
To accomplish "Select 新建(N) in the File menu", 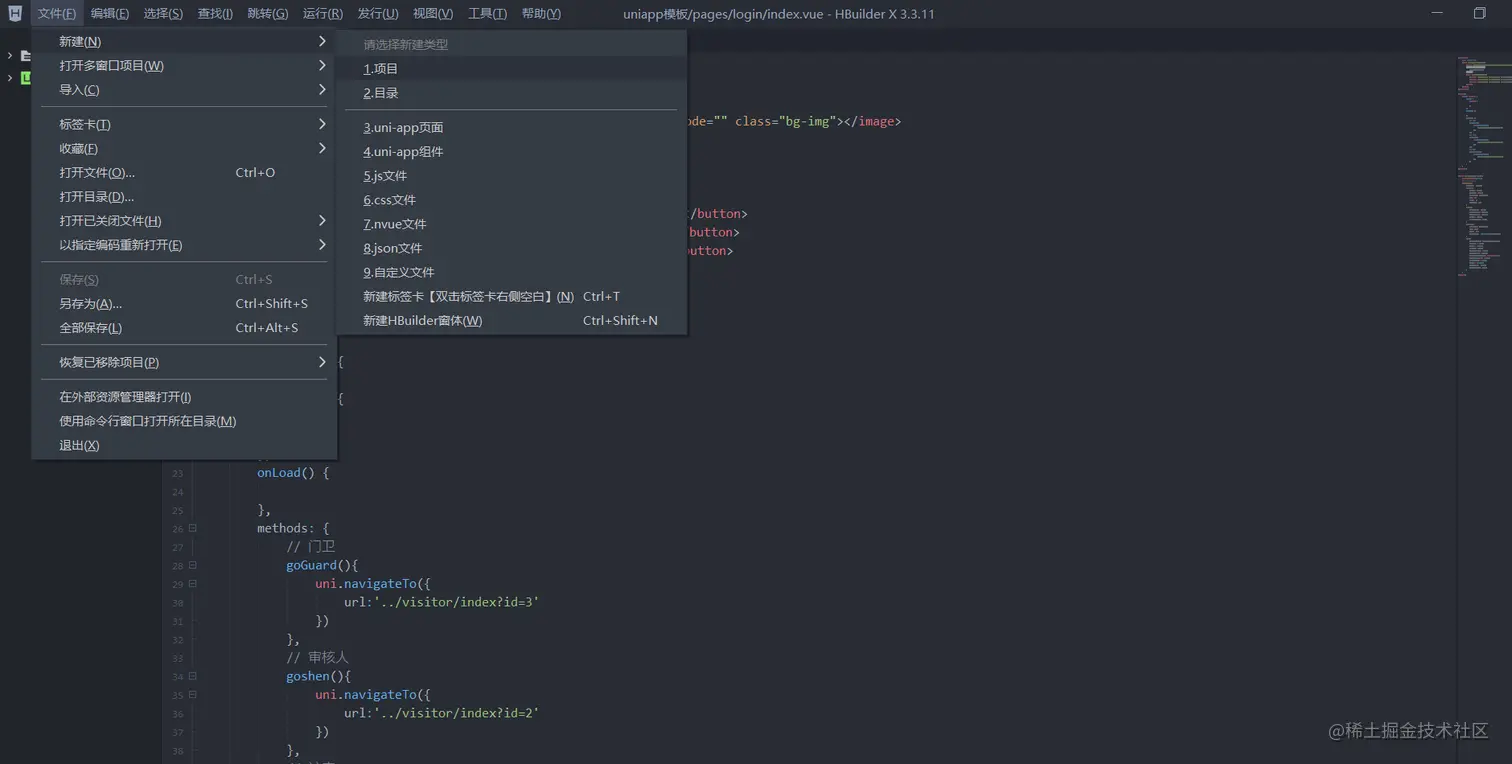I will click(184, 41).
